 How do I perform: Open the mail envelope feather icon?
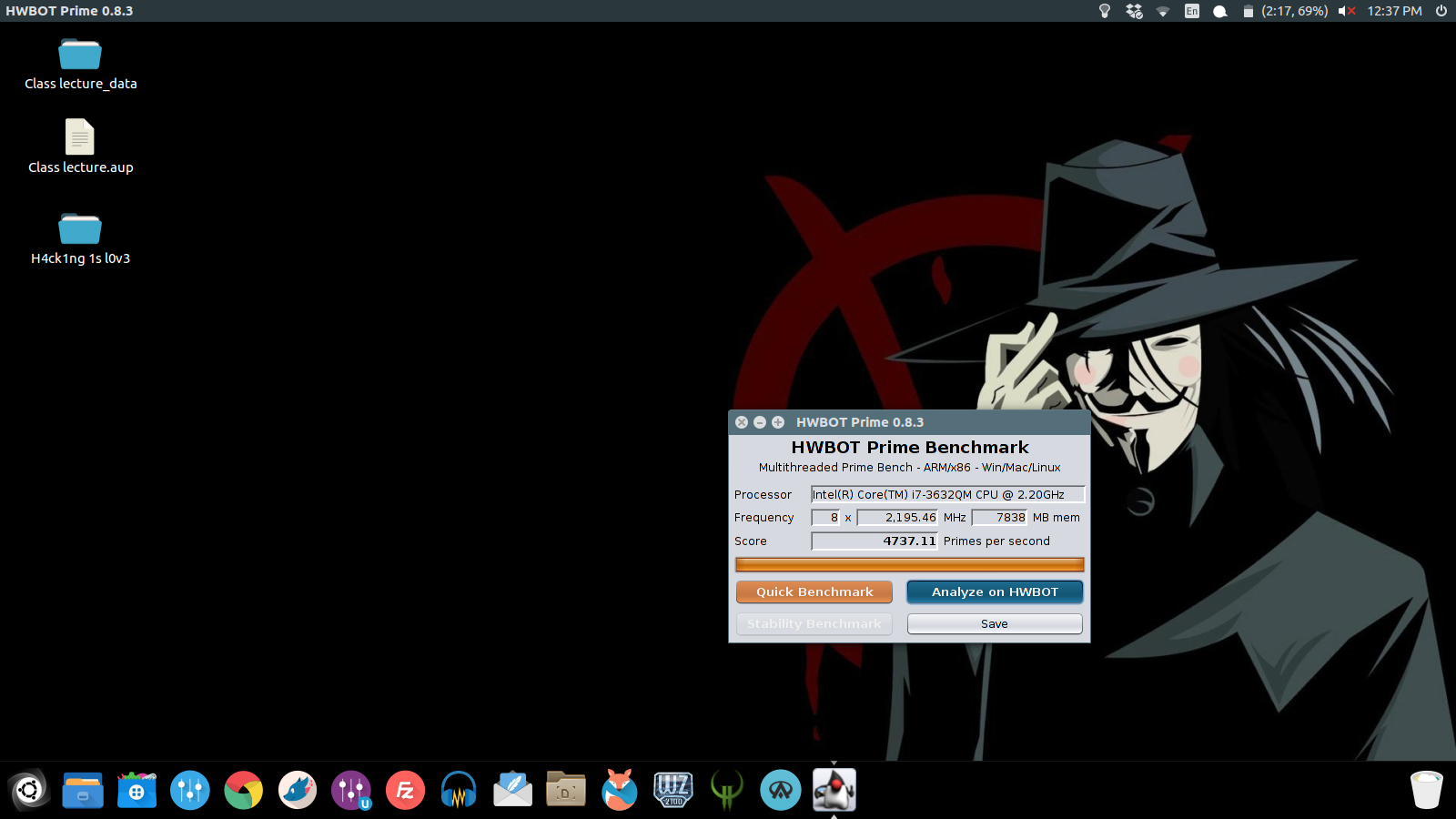click(x=512, y=790)
